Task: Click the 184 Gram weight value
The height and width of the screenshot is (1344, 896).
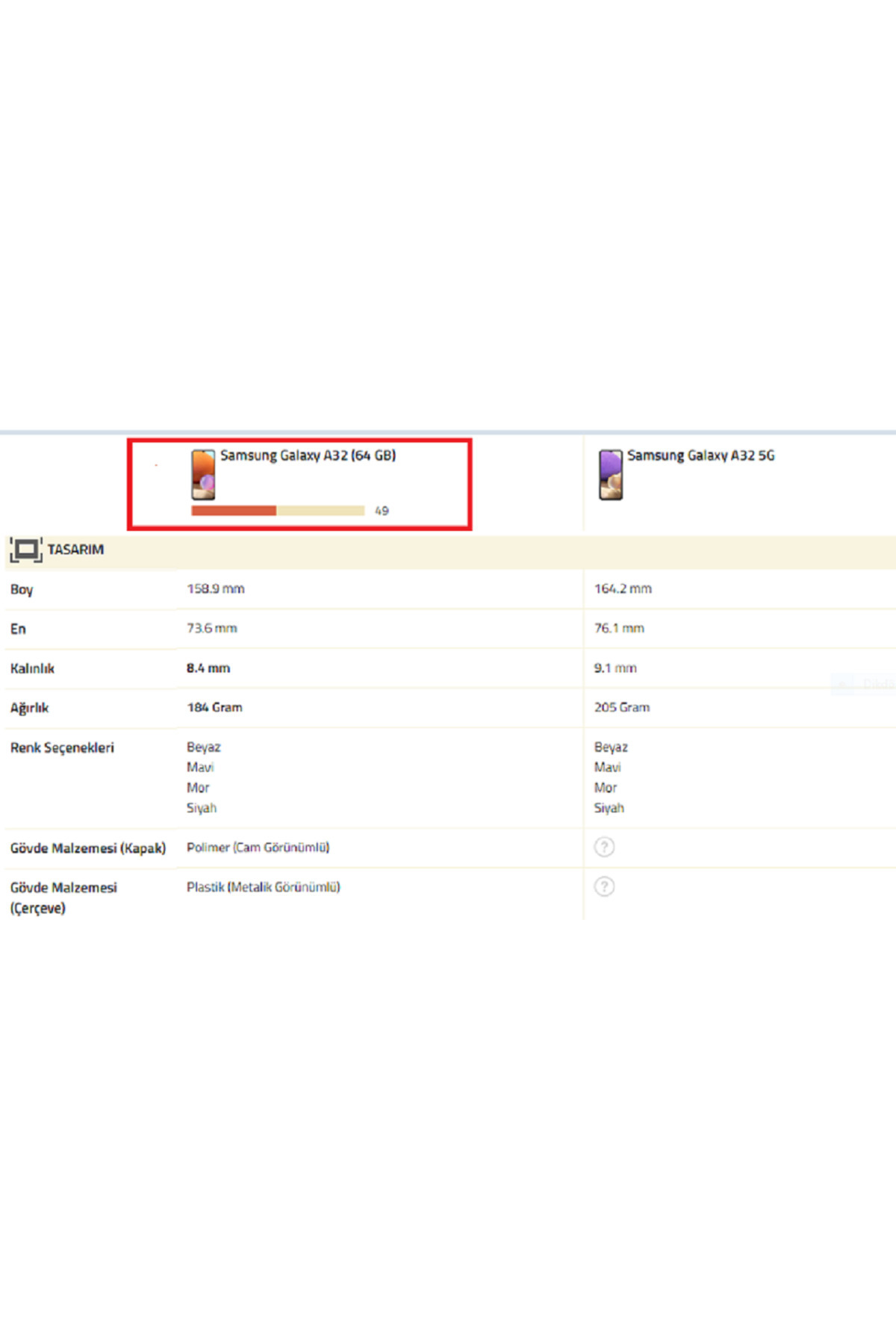Action: click(214, 708)
